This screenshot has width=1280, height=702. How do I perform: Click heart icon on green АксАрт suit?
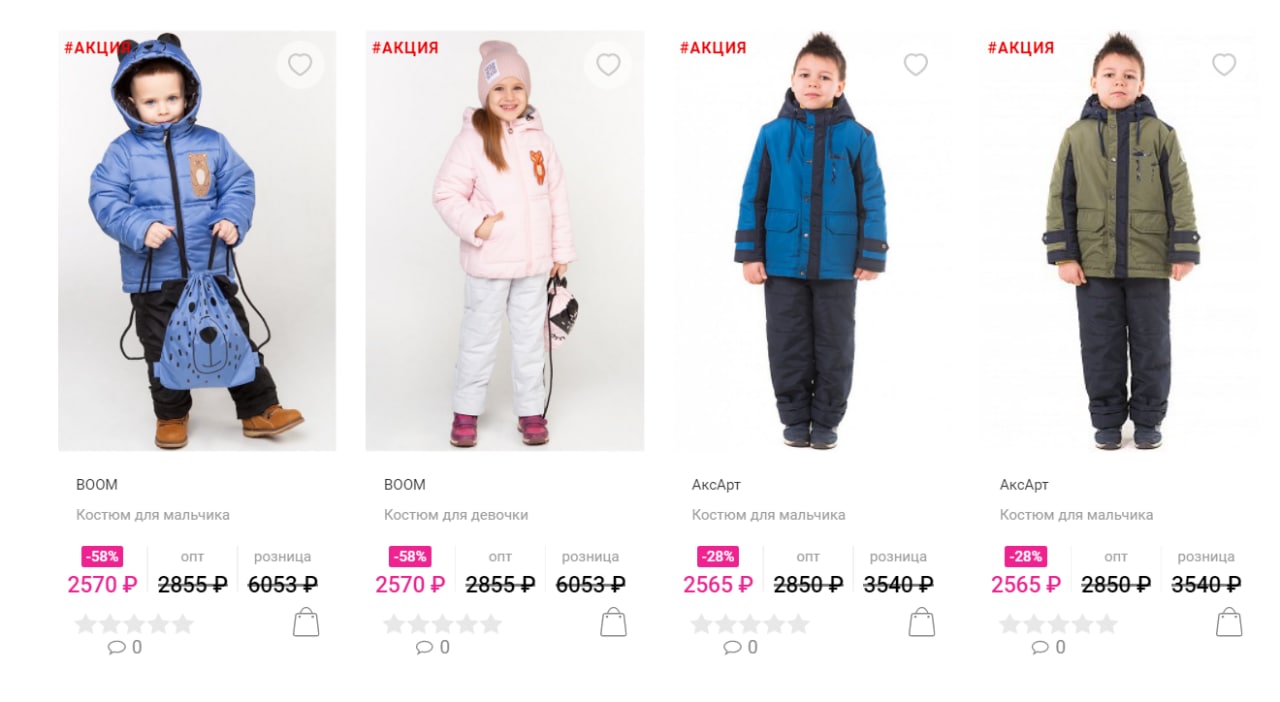[1224, 65]
